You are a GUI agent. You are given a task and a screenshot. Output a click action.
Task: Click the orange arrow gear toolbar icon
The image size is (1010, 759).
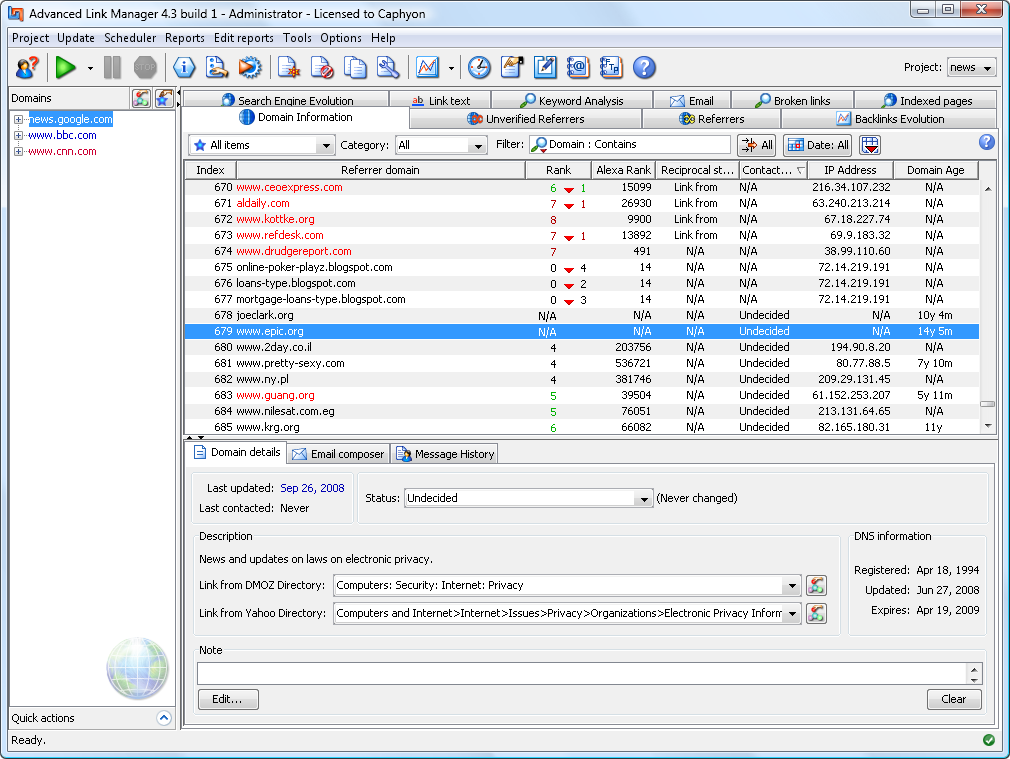tap(250, 67)
